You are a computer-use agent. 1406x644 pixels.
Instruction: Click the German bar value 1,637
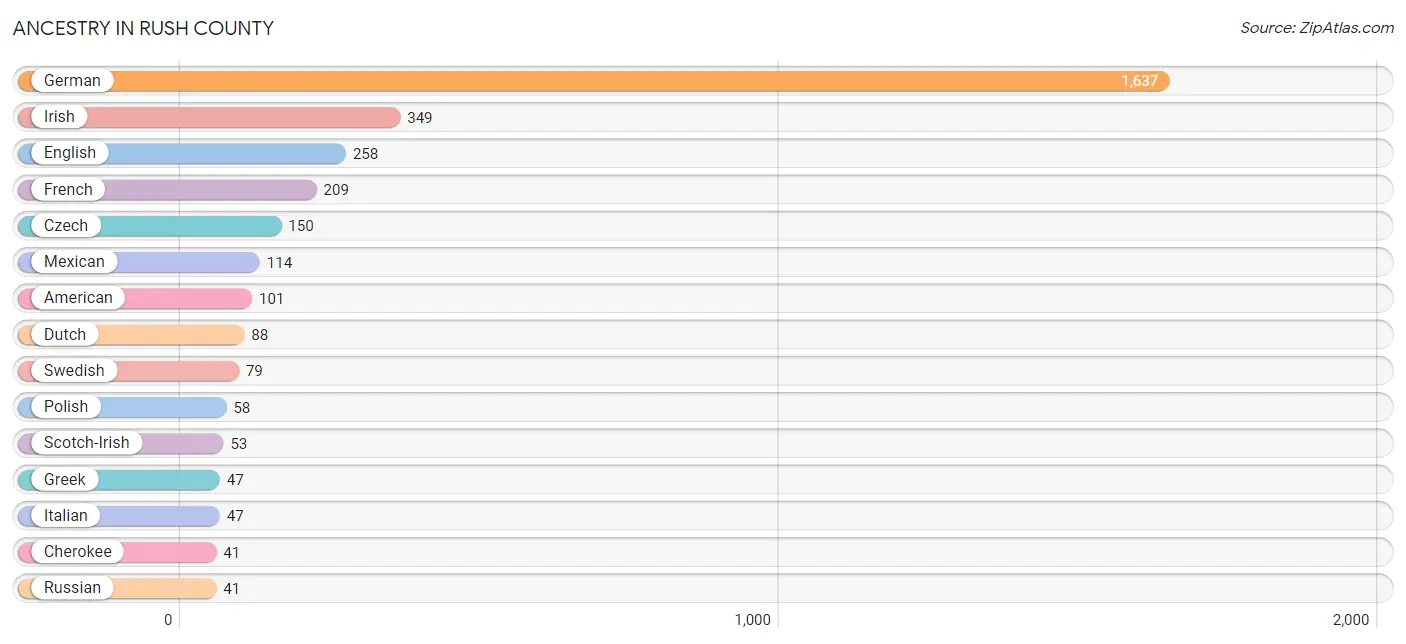tap(1139, 81)
